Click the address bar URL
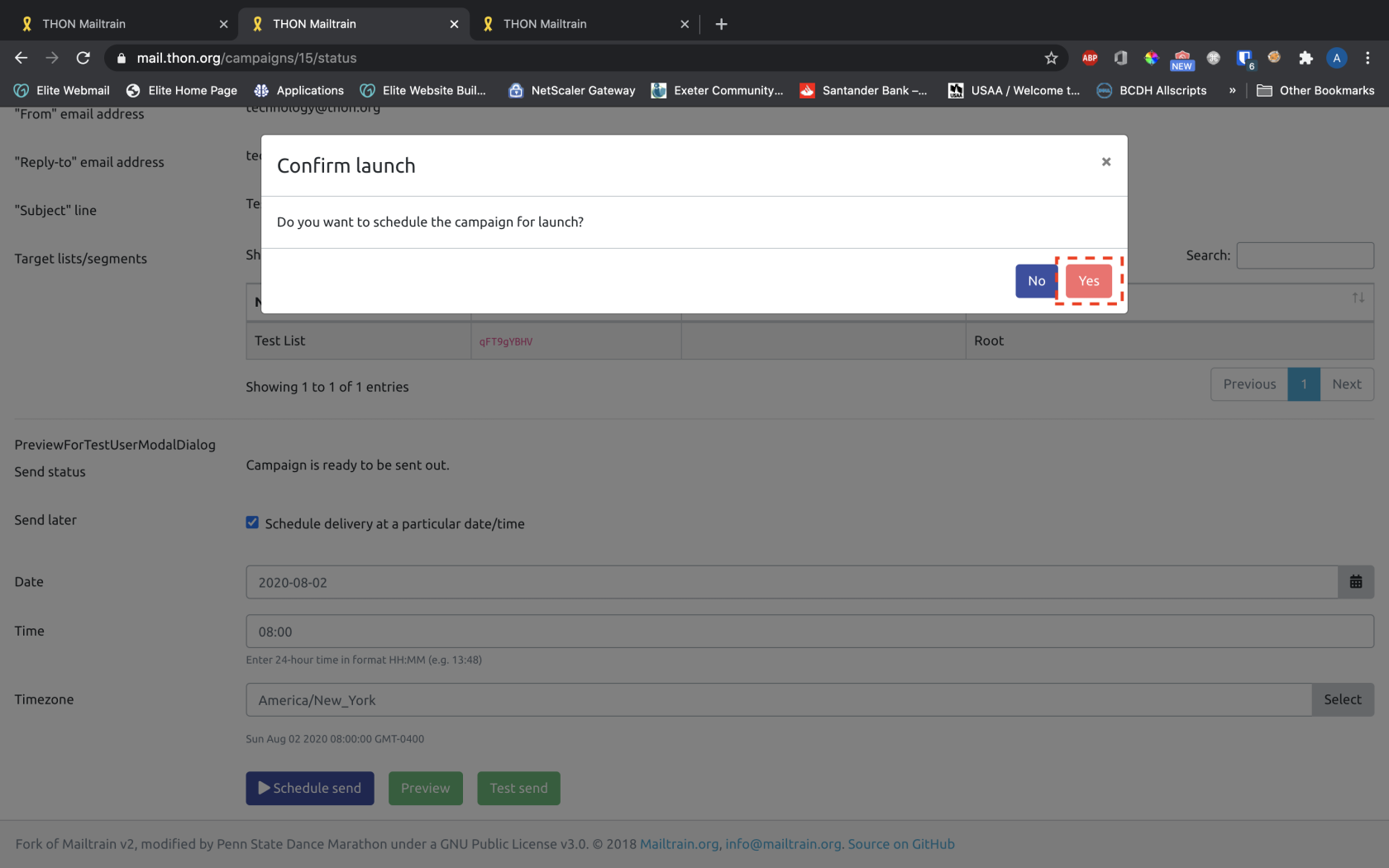Screen dimensions: 1389x868 pos(246,58)
